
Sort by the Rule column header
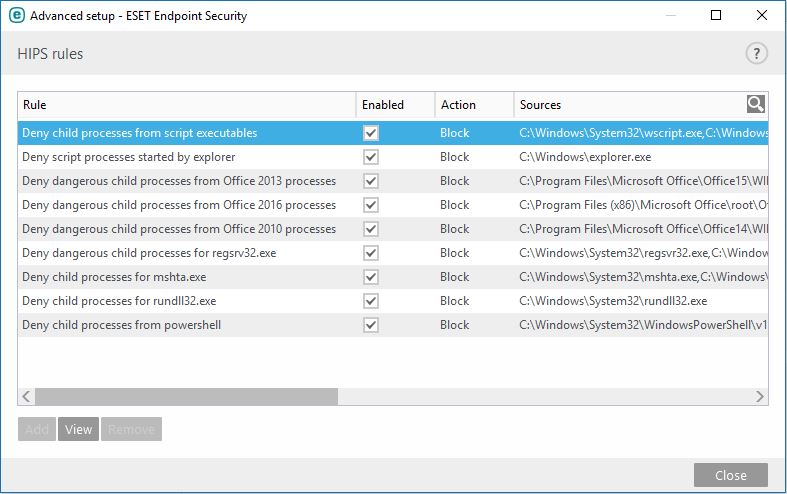186,105
